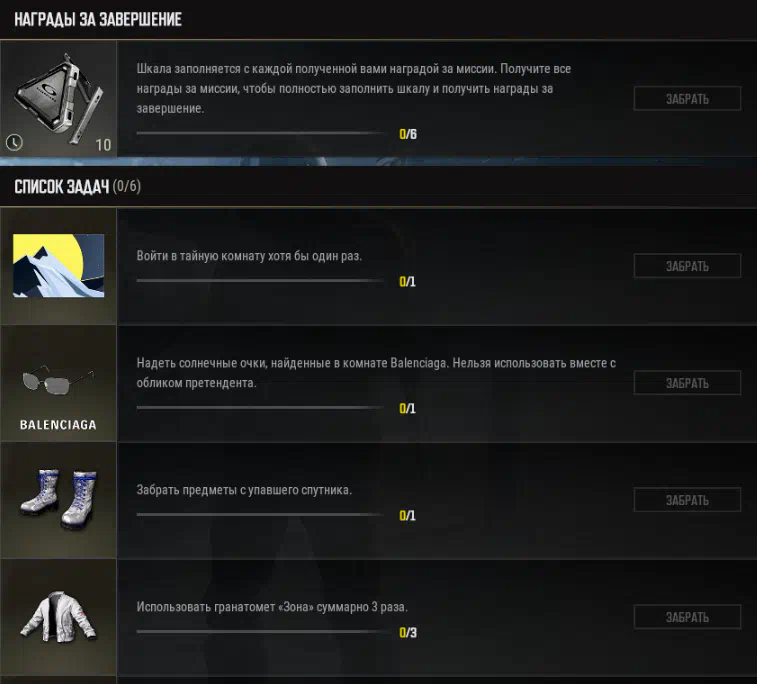757x684 pixels.
Task: Select the task about entering secret room
Action: coord(249,256)
